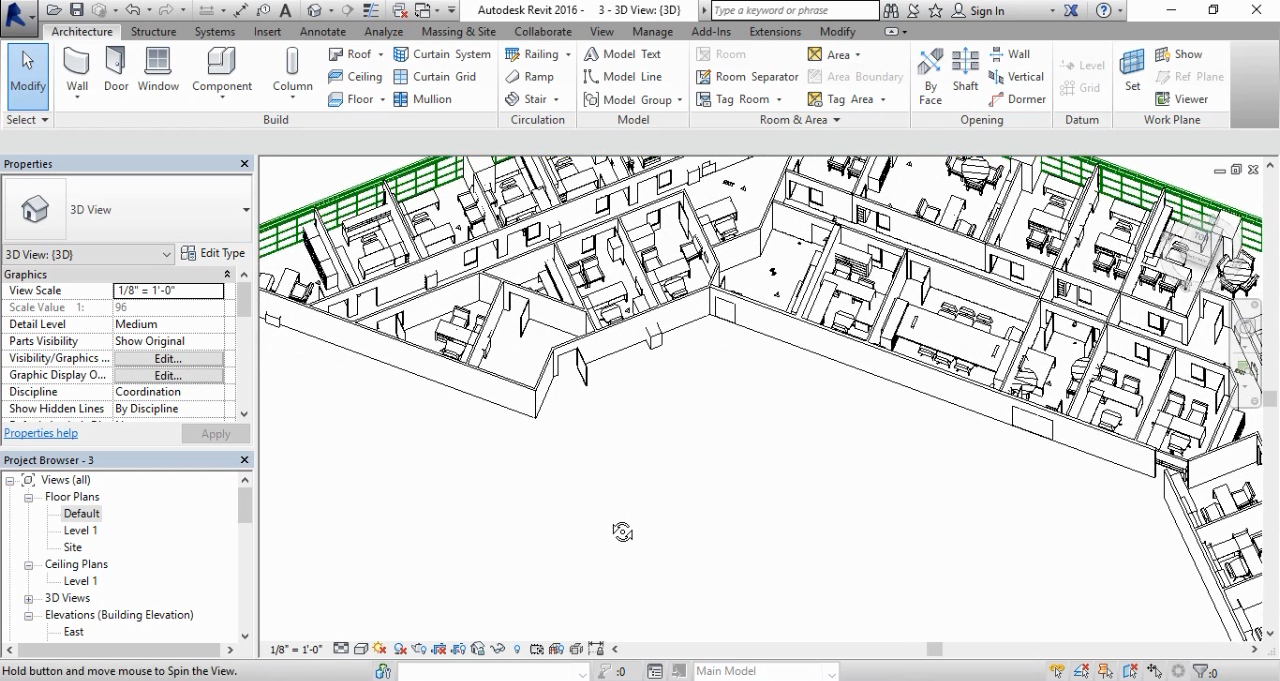This screenshot has width=1280, height=681.
Task: Collapse the Floor Plans tree node
Action: pyautogui.click(x=29, y=497)
